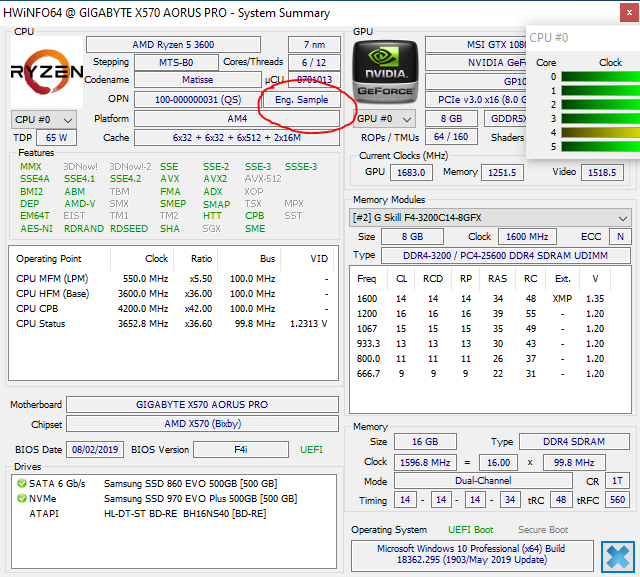Screen dimensions: 640x577
Task: Click the Stepping MTS-B0 field
Action: (x=176, y=62)
